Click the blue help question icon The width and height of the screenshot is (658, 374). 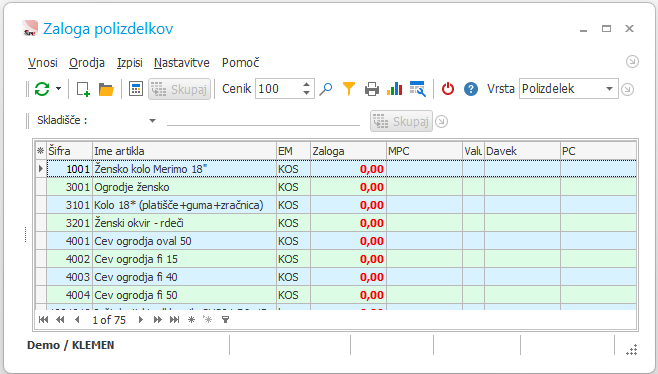pyautogui.click(x=471, y=89)
